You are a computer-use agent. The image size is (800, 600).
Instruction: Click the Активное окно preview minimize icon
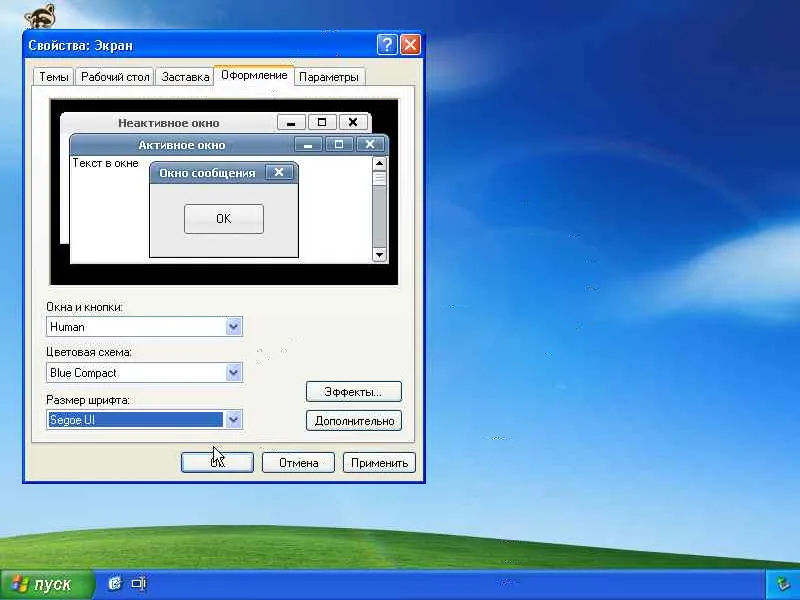[308, 145]
